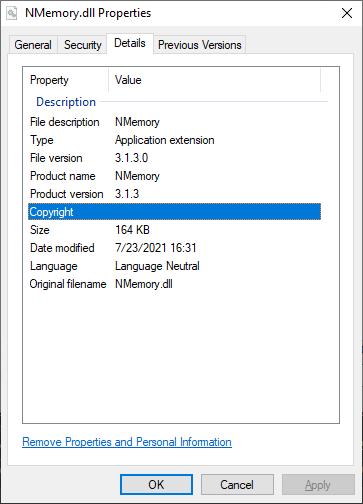The image size is (363, 504).
Task: Open Remove Properties and Personal Information link
Action: click(x=127, y=442)
